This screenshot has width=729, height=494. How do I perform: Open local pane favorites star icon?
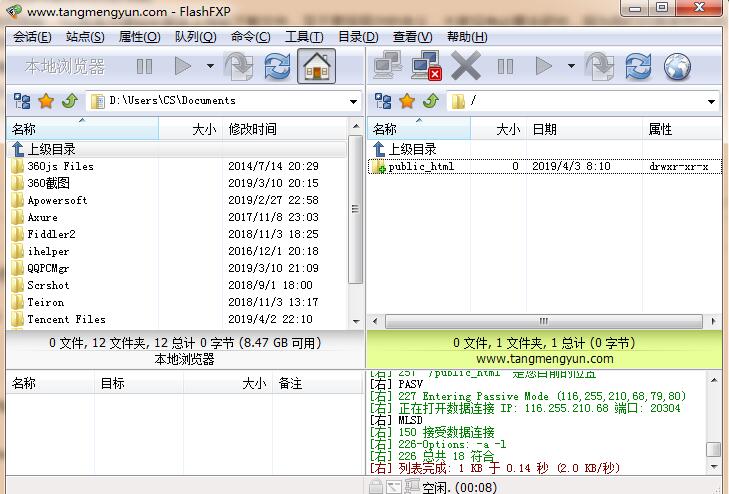(46, 101)
